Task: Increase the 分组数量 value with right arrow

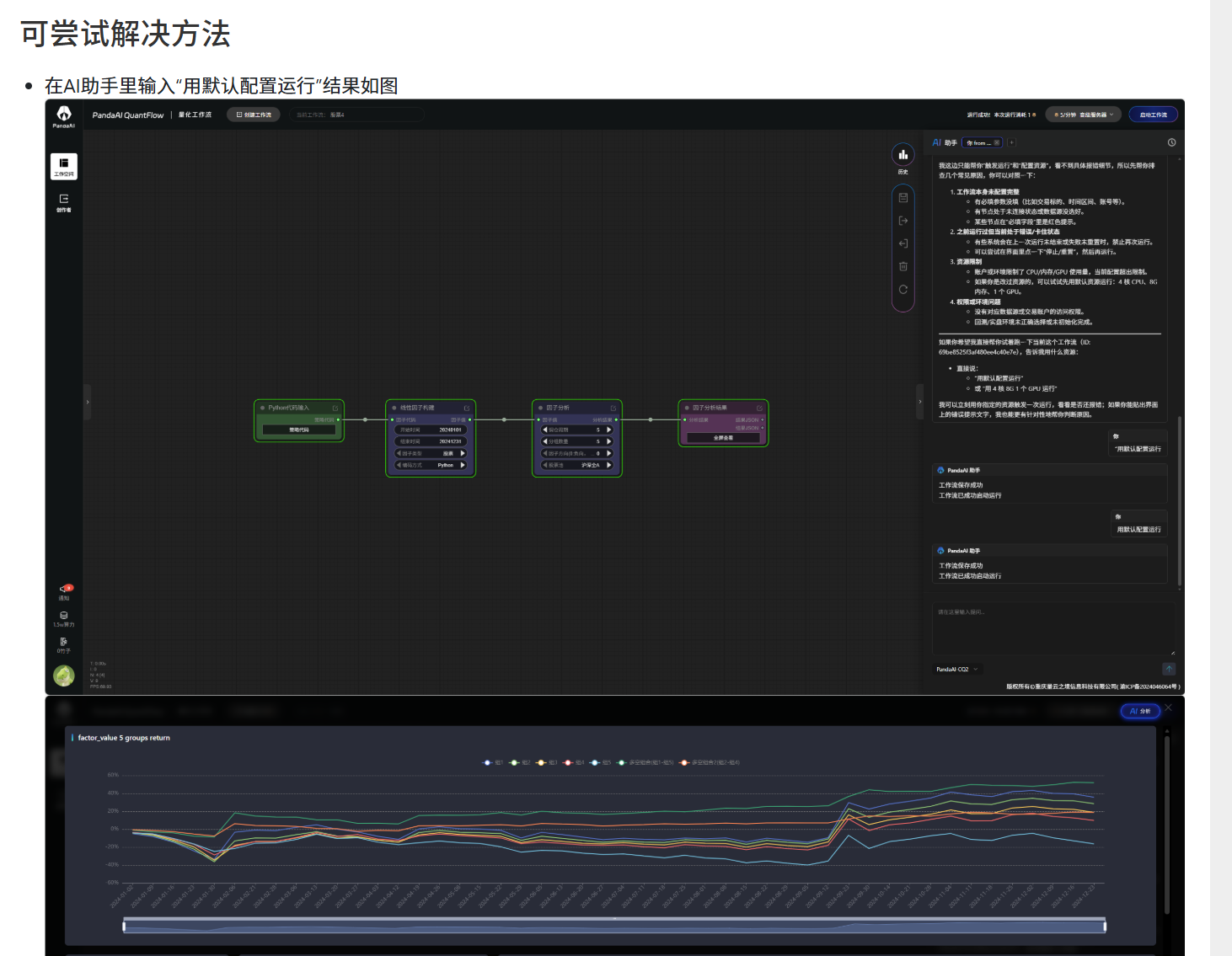Action: [x=609, y=441]
